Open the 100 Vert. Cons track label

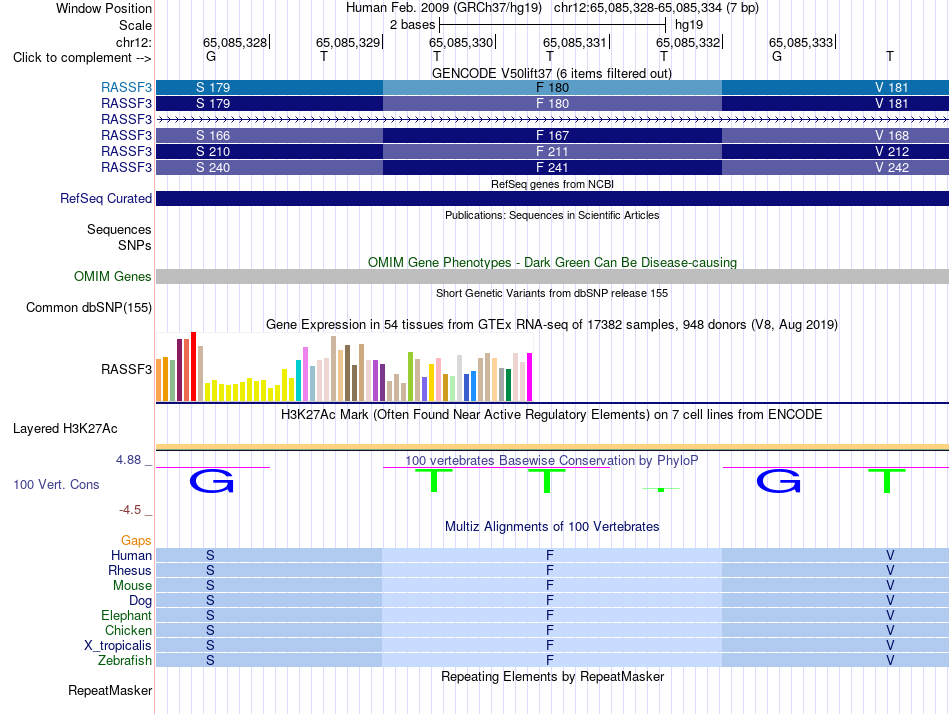tap(56, 484)
